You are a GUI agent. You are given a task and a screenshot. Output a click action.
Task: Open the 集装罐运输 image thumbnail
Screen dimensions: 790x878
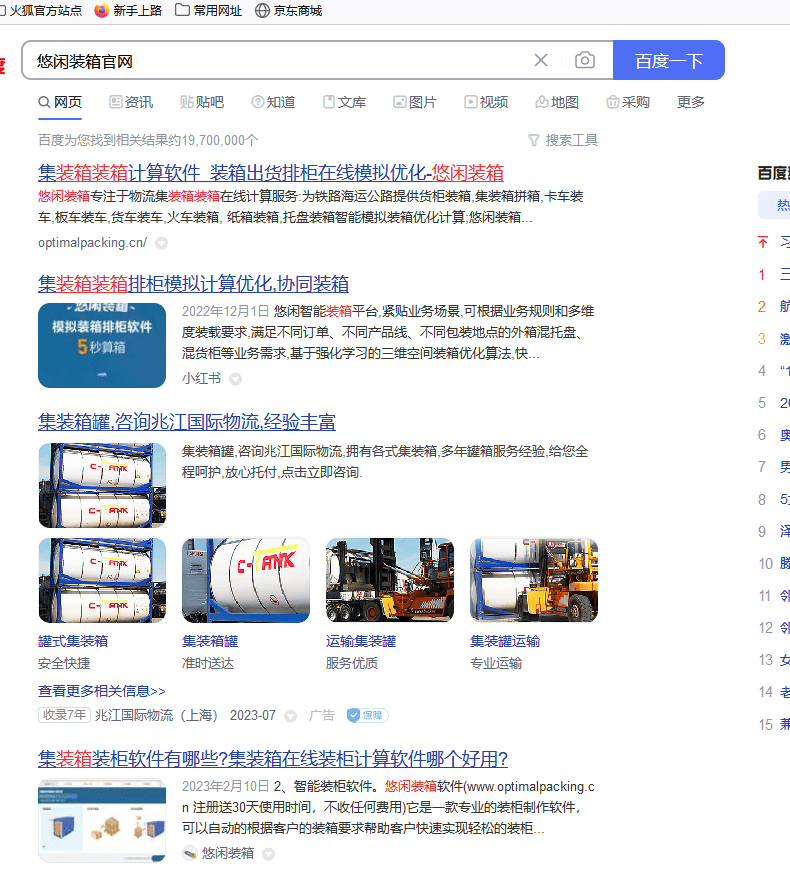(534, 581)
